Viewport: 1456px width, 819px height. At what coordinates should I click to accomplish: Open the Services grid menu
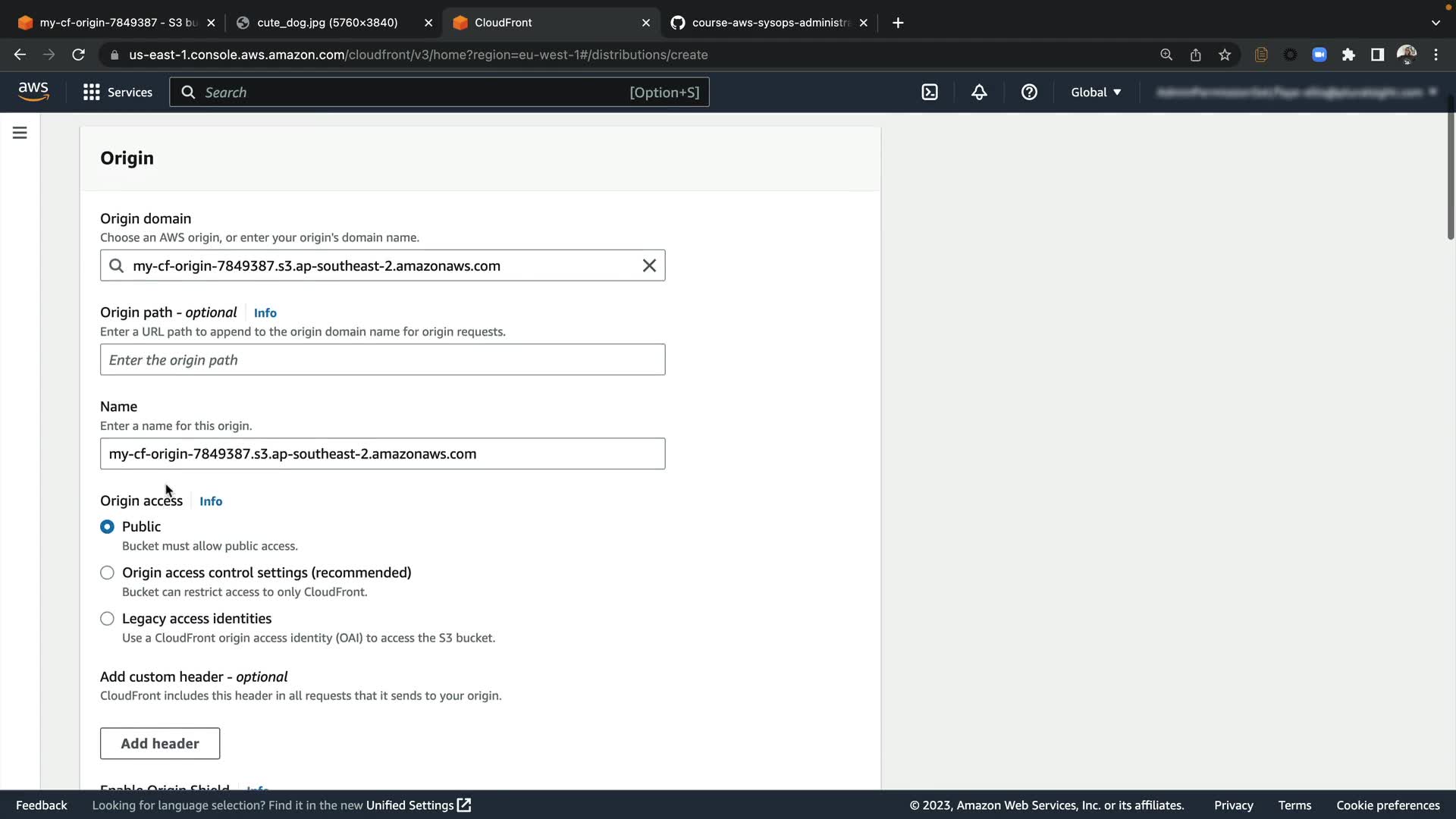(118, 93)
